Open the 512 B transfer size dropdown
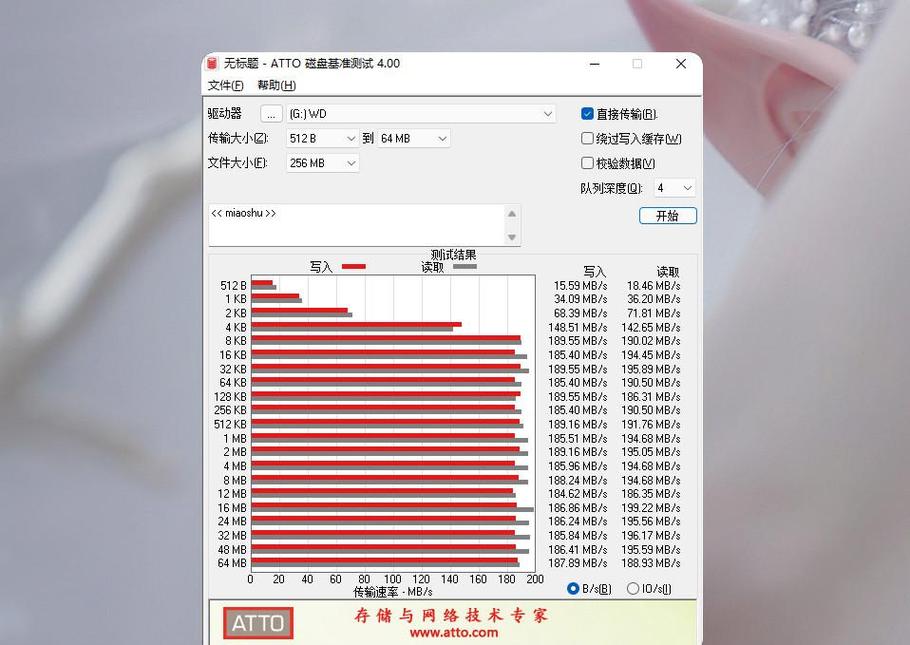Viewport: 910px width, 645px height. coord(322,138)
